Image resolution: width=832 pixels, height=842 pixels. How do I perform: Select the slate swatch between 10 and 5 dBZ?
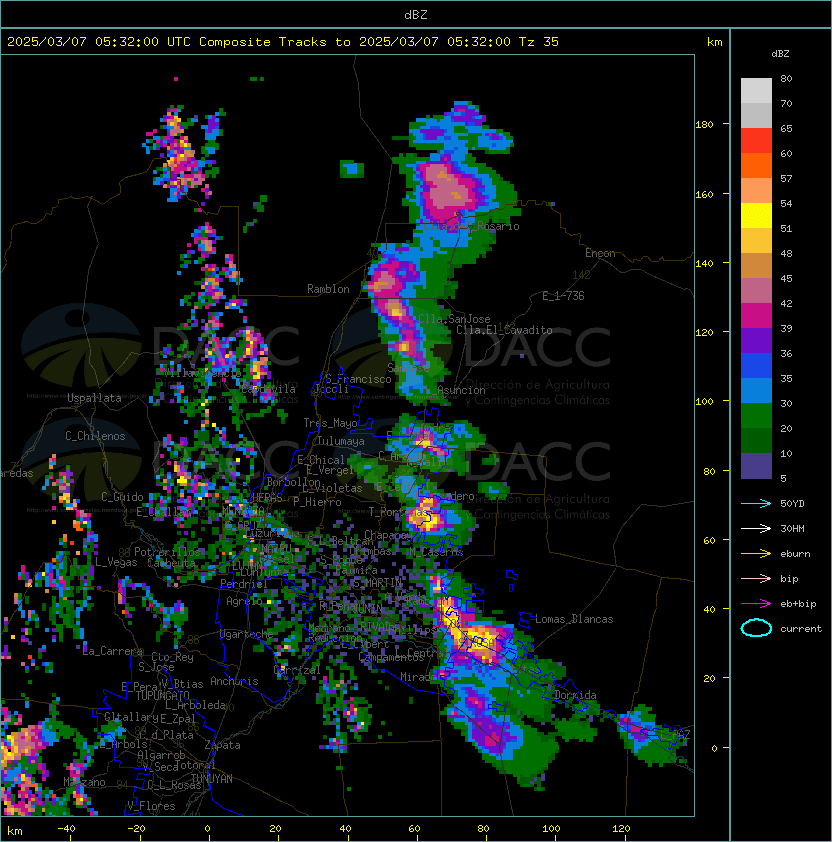coord(756,466)
